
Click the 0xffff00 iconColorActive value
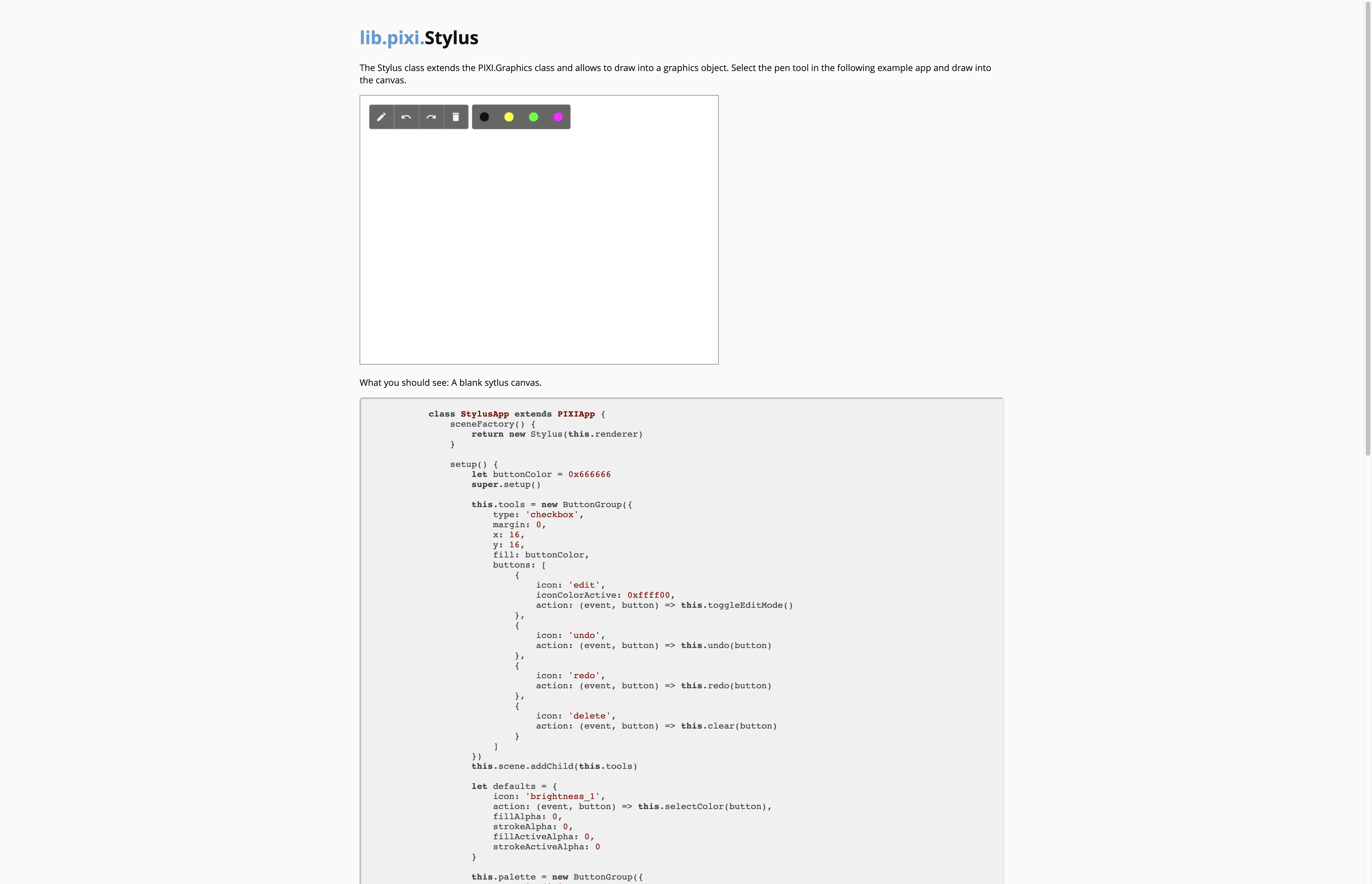tap(648, 595)
